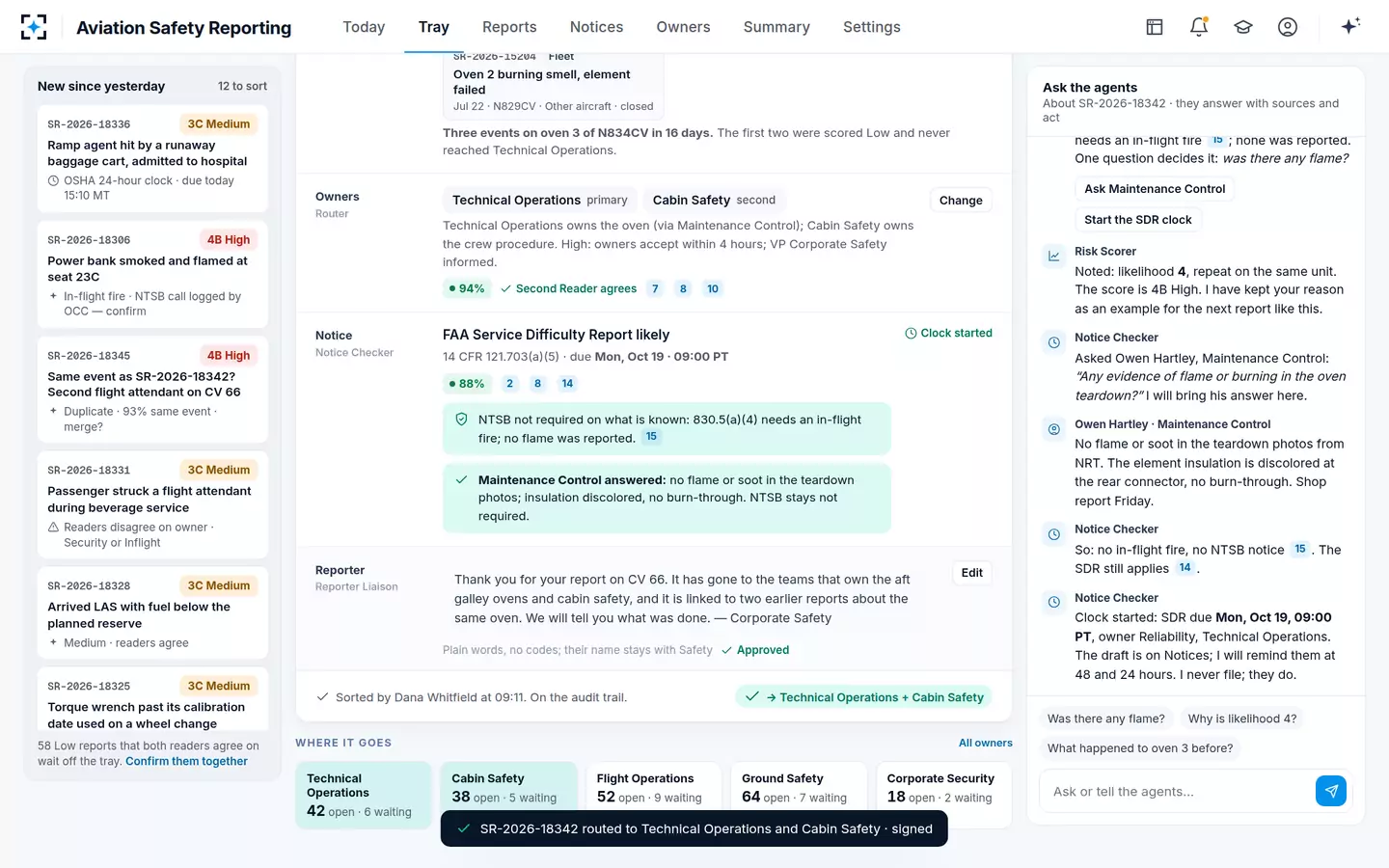Select the 'Why is likelihood 4?' suggestion

pyautogui.click(x=1242, y=719)
